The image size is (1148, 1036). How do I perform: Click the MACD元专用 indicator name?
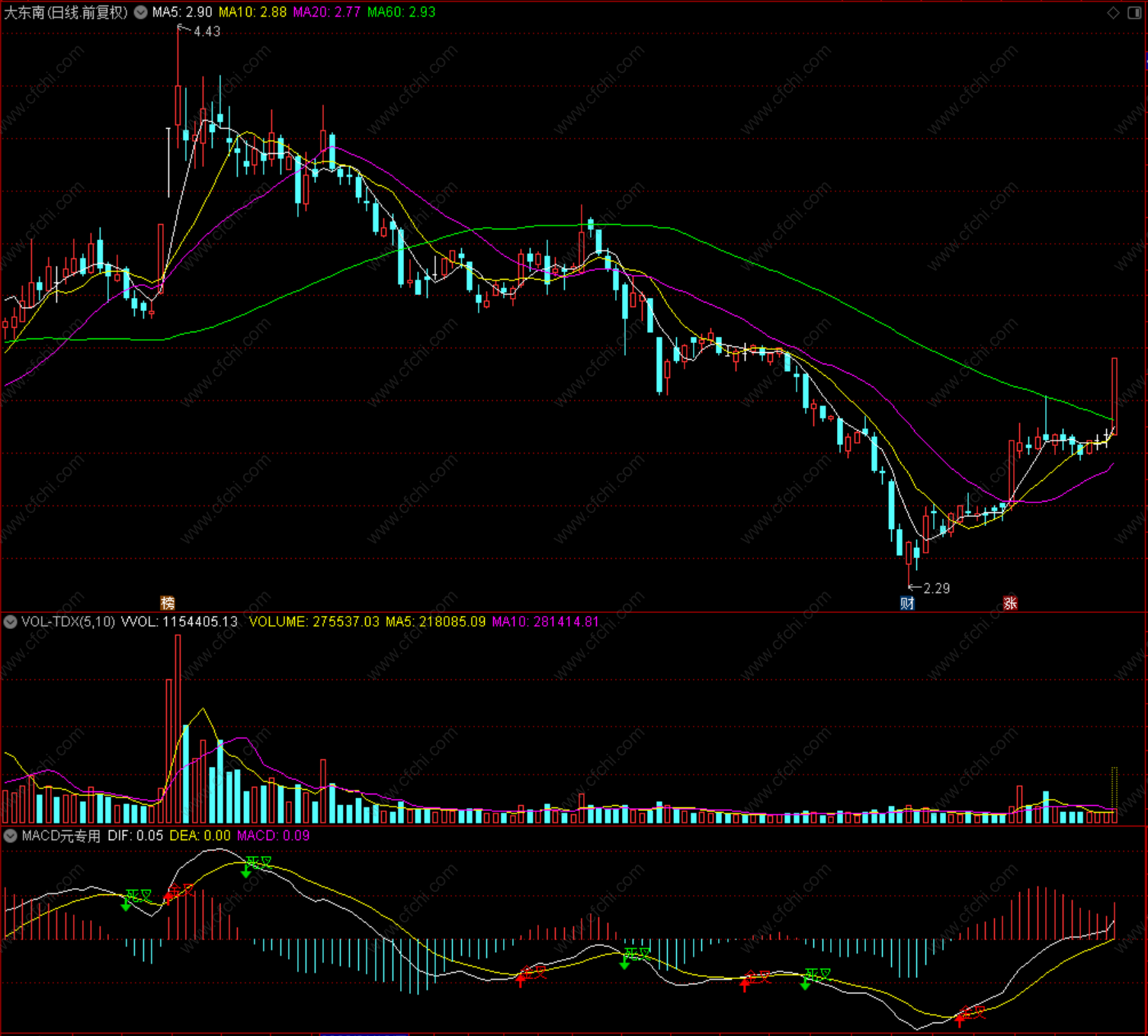tap(61, 836)
